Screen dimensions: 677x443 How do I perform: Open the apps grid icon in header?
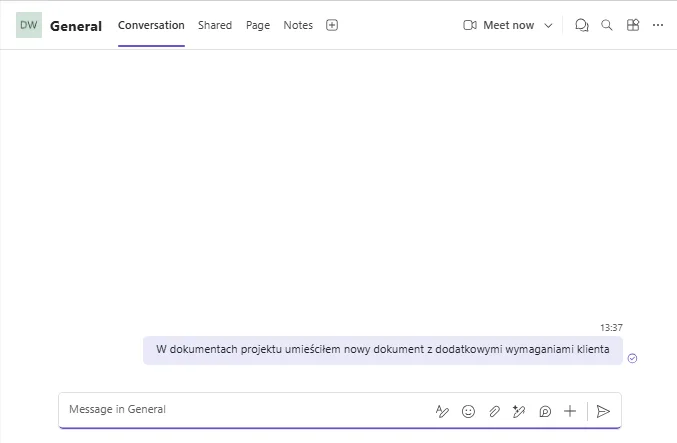[x=633, y=25]
